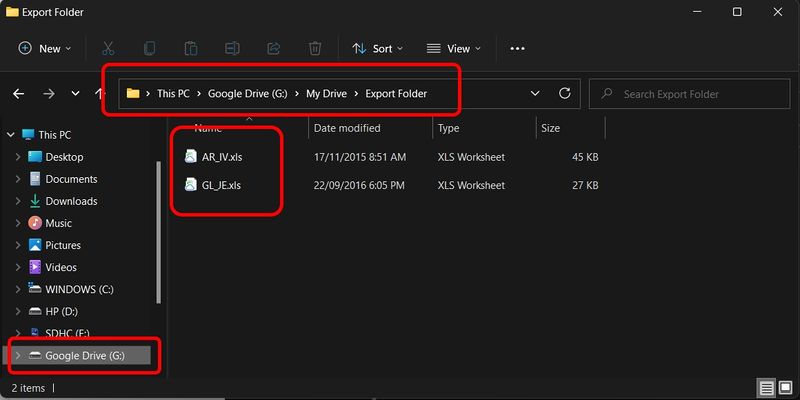
Task: Open the Sort dropdown menu
Action: [x=377, y=48]
